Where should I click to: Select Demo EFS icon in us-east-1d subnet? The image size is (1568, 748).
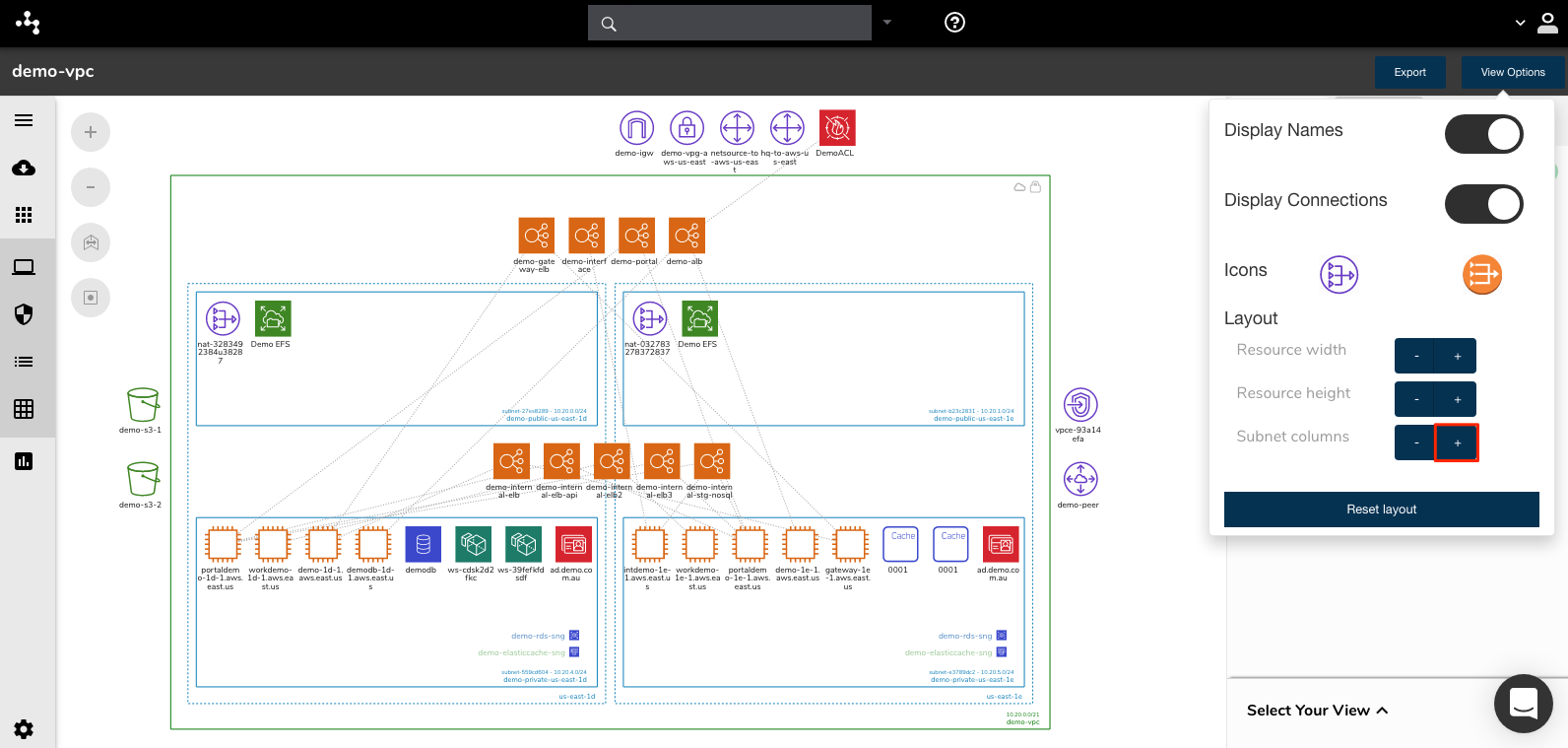(x=273, y=319)
